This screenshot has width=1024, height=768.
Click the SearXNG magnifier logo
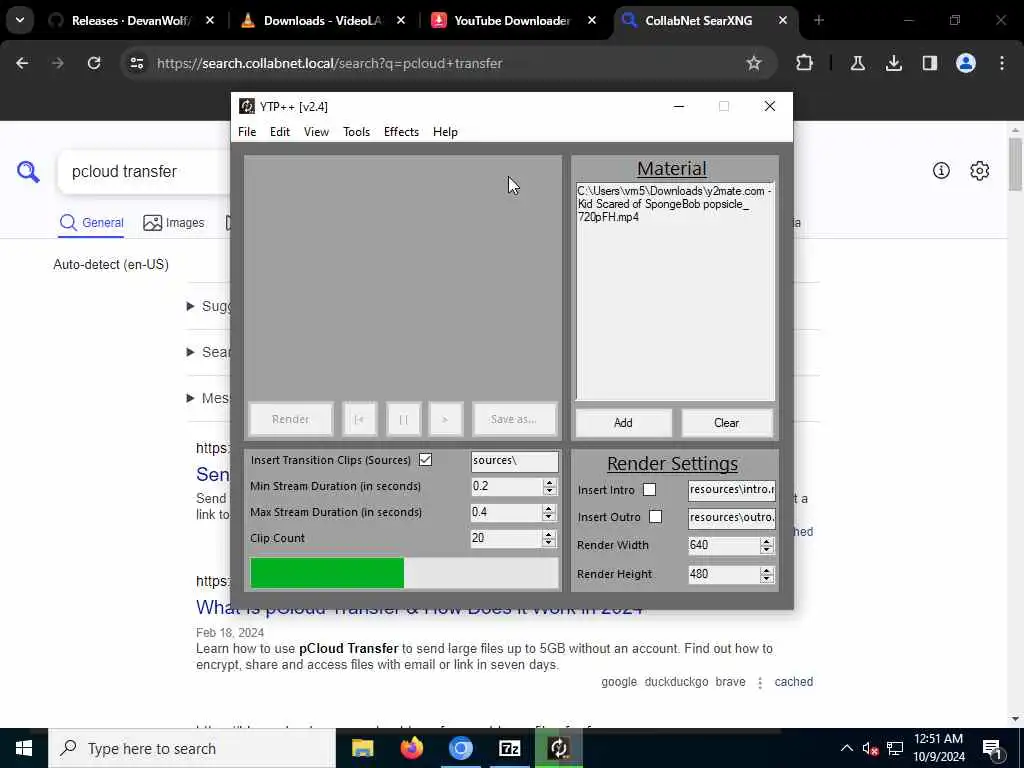point(28,172)
